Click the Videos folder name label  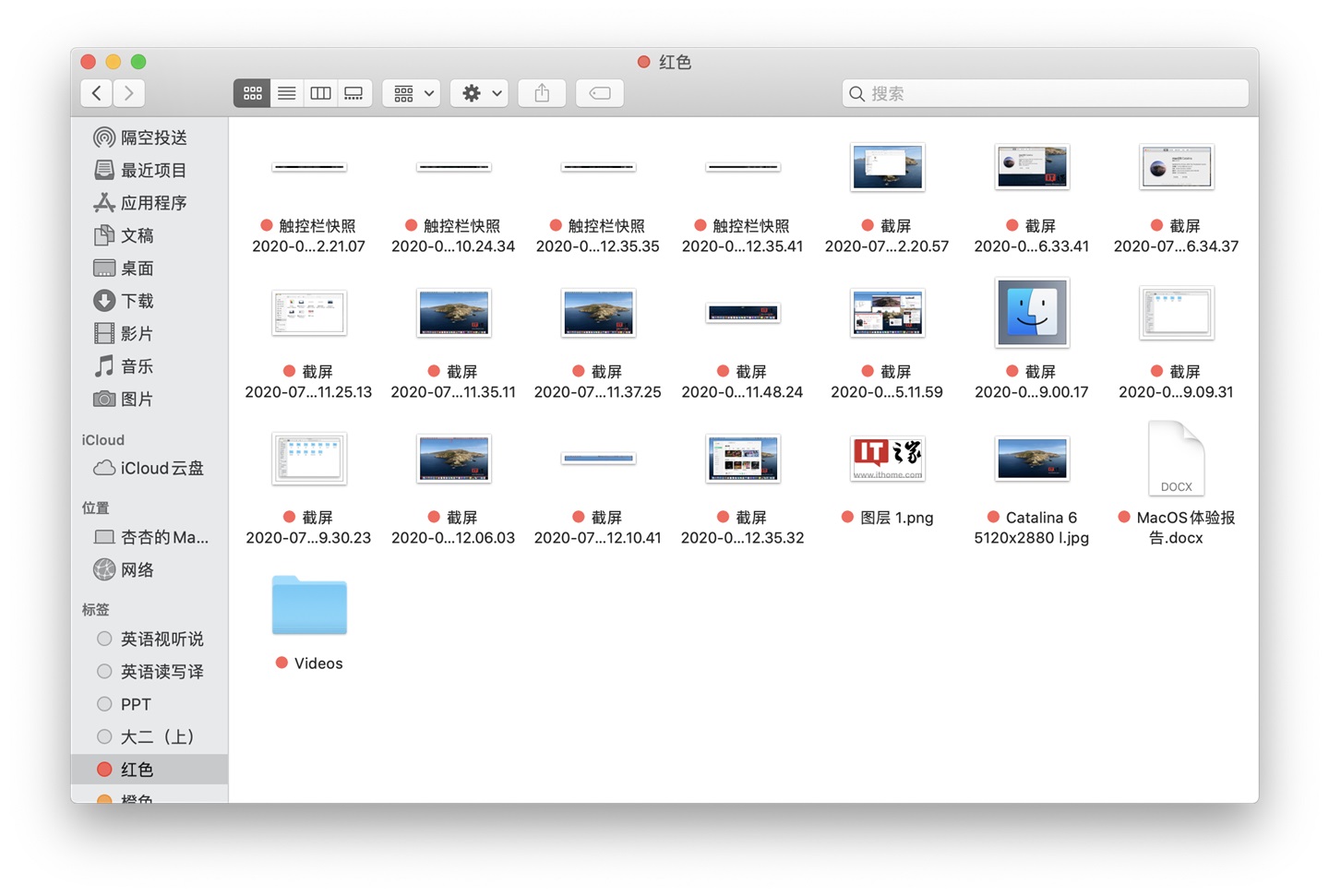[318, 663]
